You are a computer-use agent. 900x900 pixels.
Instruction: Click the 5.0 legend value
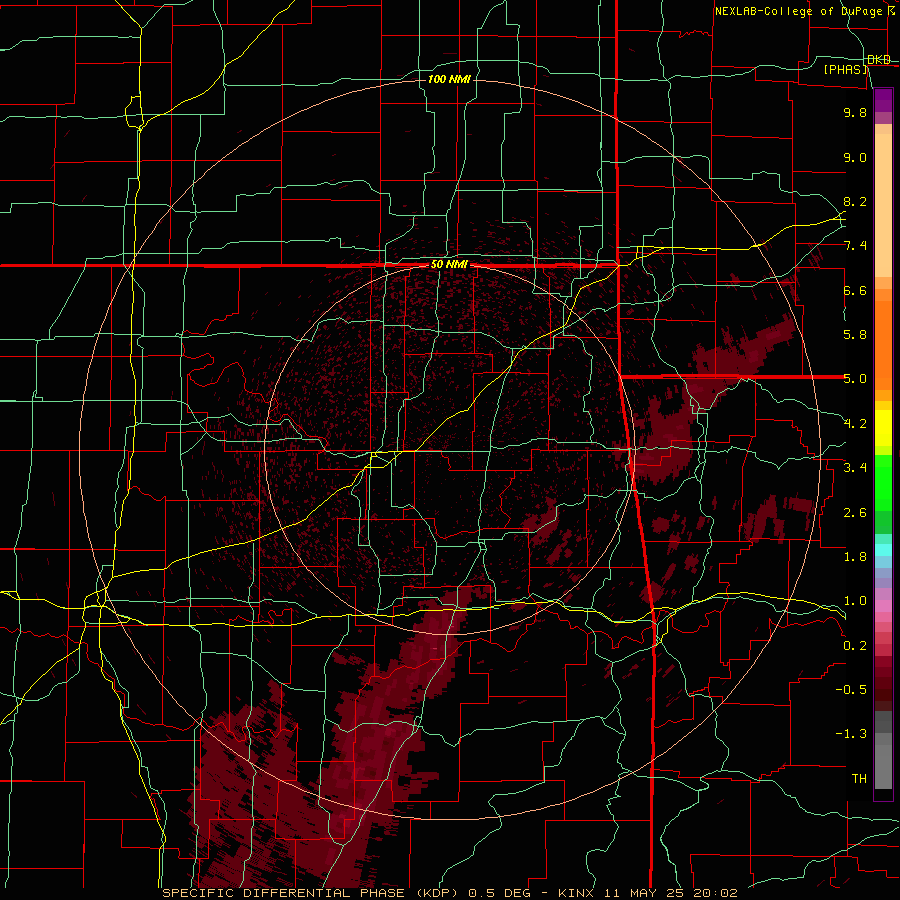[855, 379]
